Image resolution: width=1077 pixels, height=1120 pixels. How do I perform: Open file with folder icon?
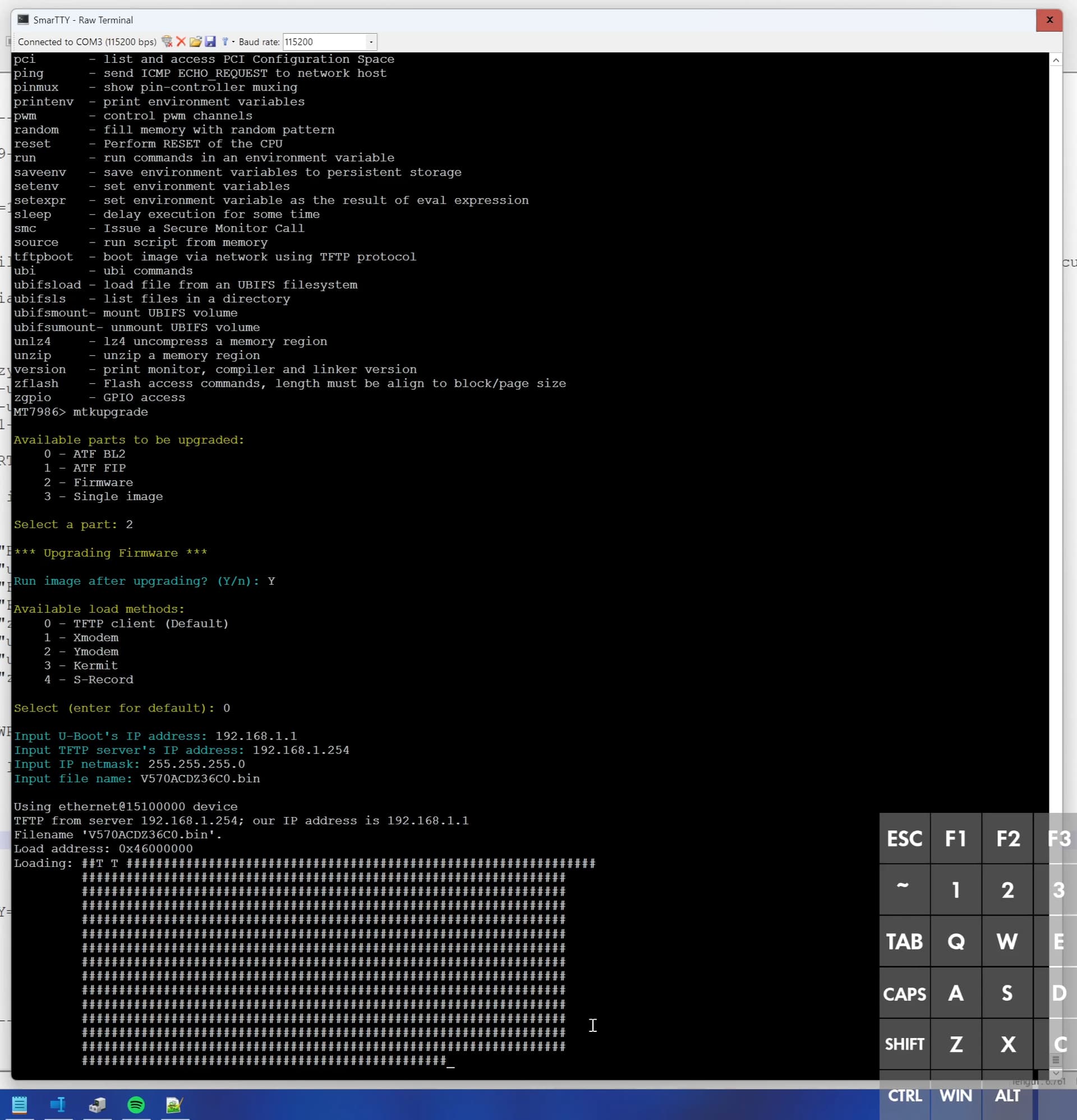click(195, 42)
